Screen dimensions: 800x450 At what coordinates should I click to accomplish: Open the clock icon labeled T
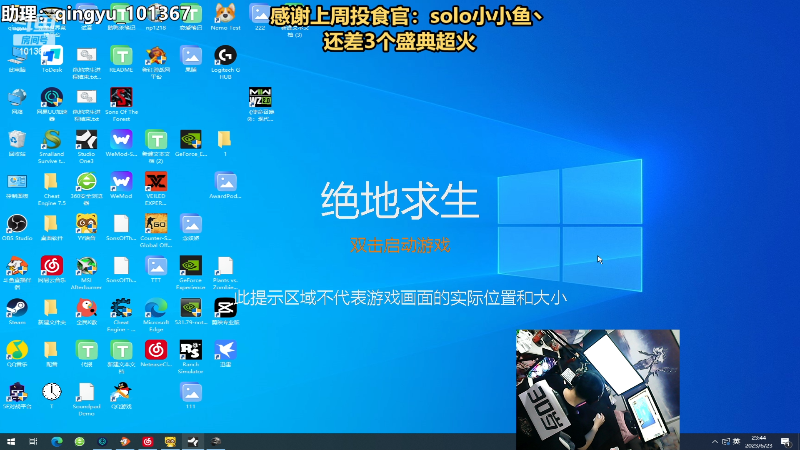(x=52, y=396)
